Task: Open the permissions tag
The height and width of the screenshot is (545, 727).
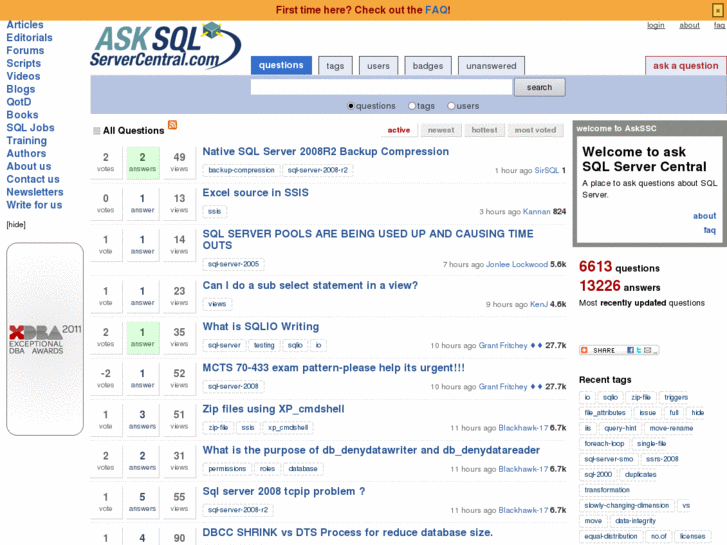Action: pyautogui.click(x=227, y=469)
